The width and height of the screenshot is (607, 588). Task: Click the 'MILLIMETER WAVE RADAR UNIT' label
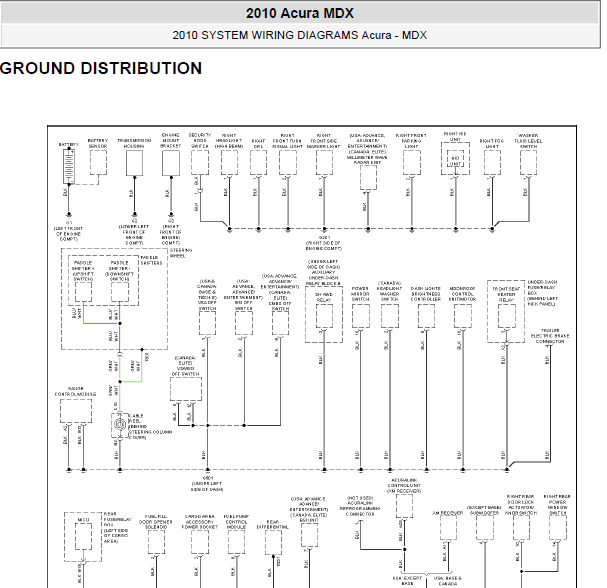pyautogui.click(x=367, y=160)
